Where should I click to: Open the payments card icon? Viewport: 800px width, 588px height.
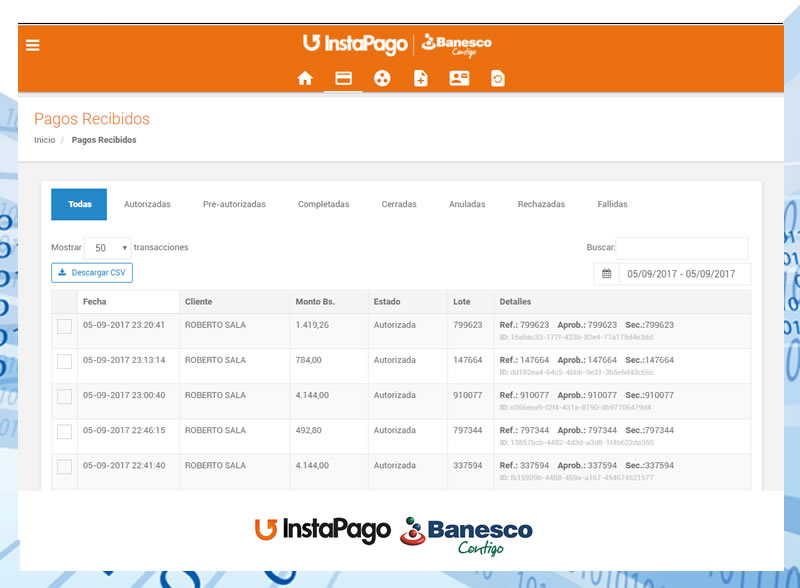[x=343, y=78]
